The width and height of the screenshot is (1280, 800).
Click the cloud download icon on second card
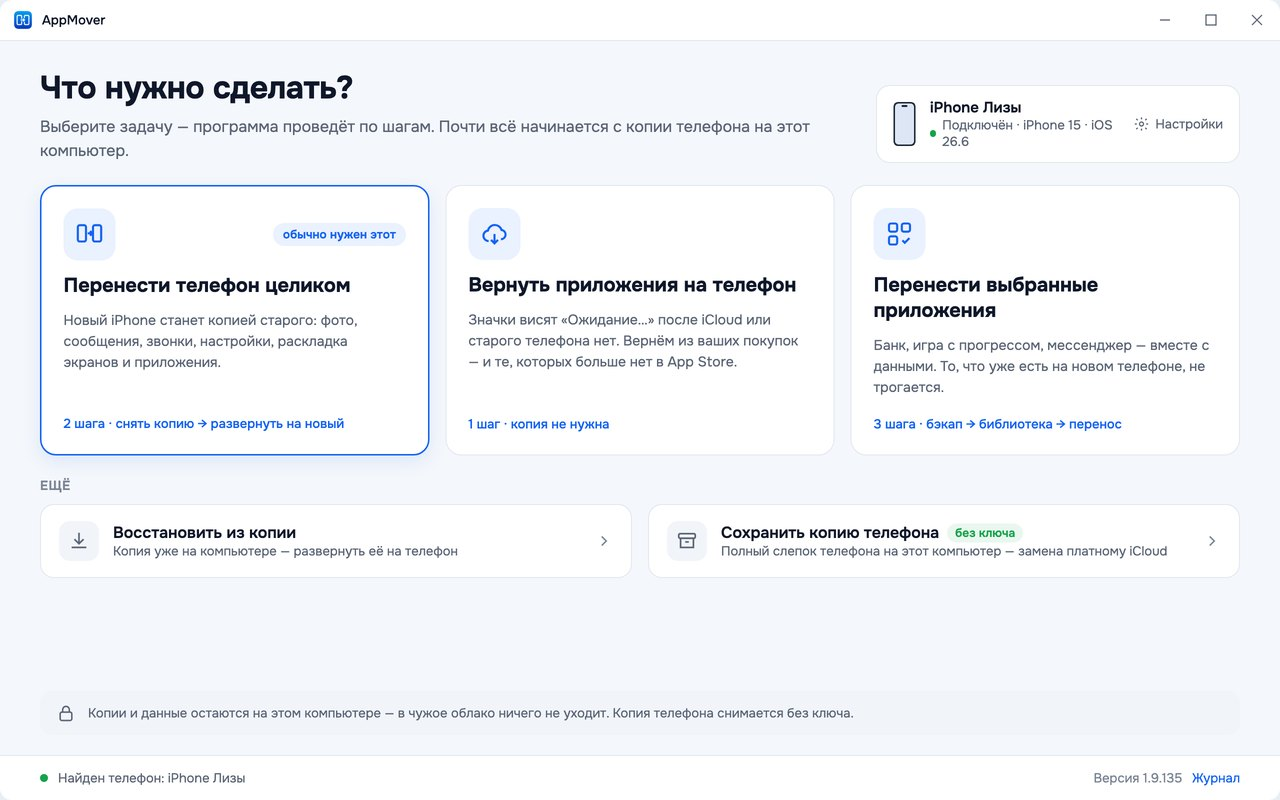(x=494, y=234)
